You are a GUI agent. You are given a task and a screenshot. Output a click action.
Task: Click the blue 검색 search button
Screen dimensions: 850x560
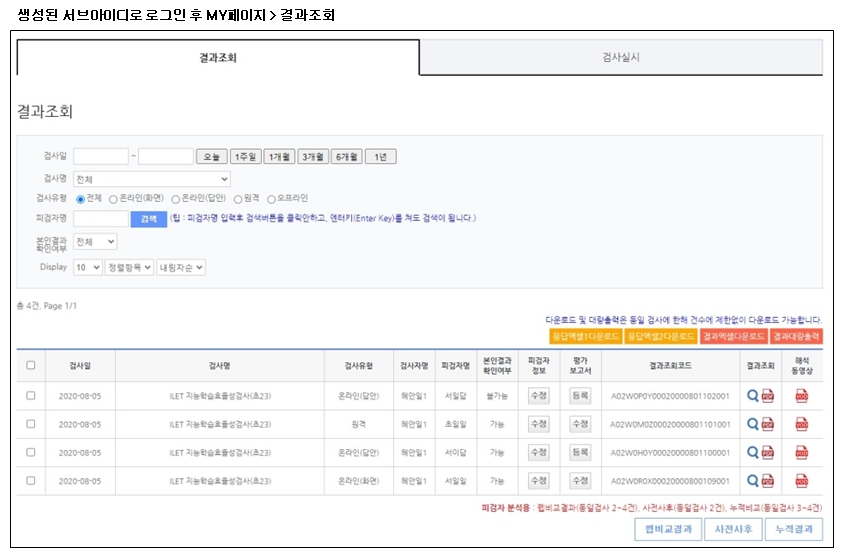(x=149, y=218)
